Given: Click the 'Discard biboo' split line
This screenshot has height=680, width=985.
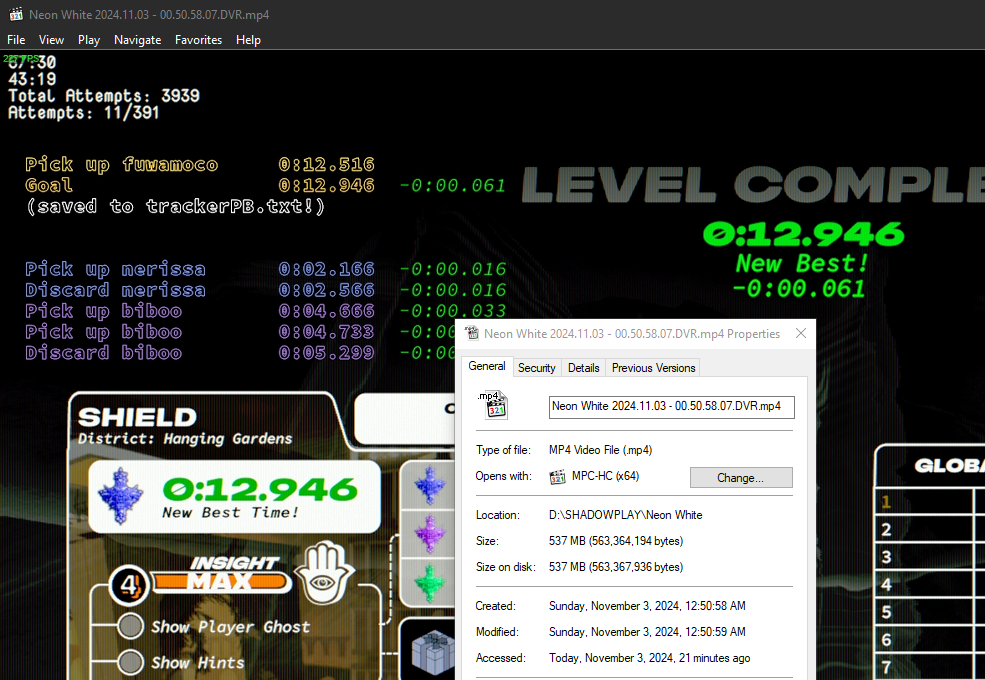Looking at the screenshot, I should [x=239, y=353].
